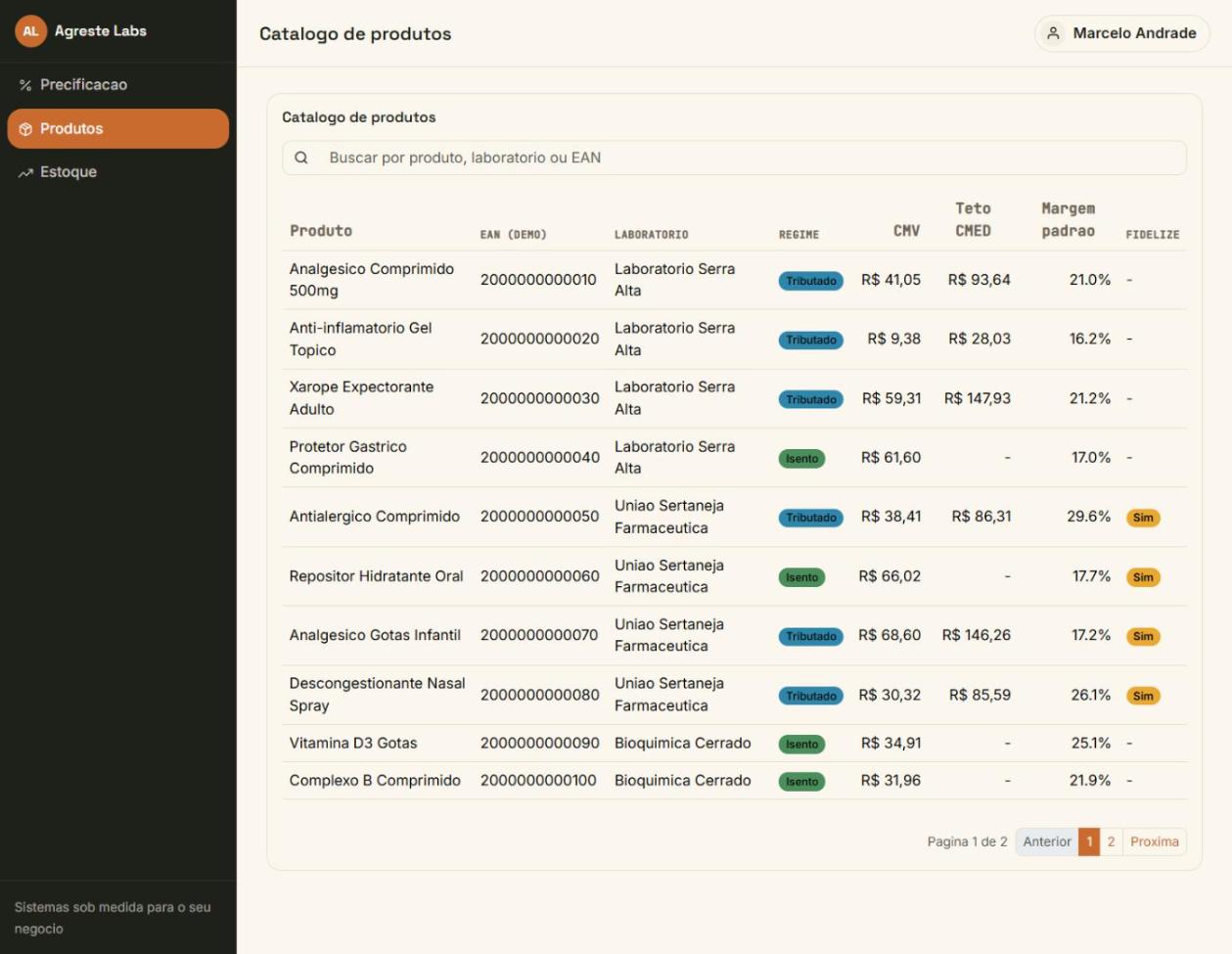Click the Sim badge for Descongestionante Nasal Spray
This screenshot has height=954, width=1232.
tap(1143, 696)
